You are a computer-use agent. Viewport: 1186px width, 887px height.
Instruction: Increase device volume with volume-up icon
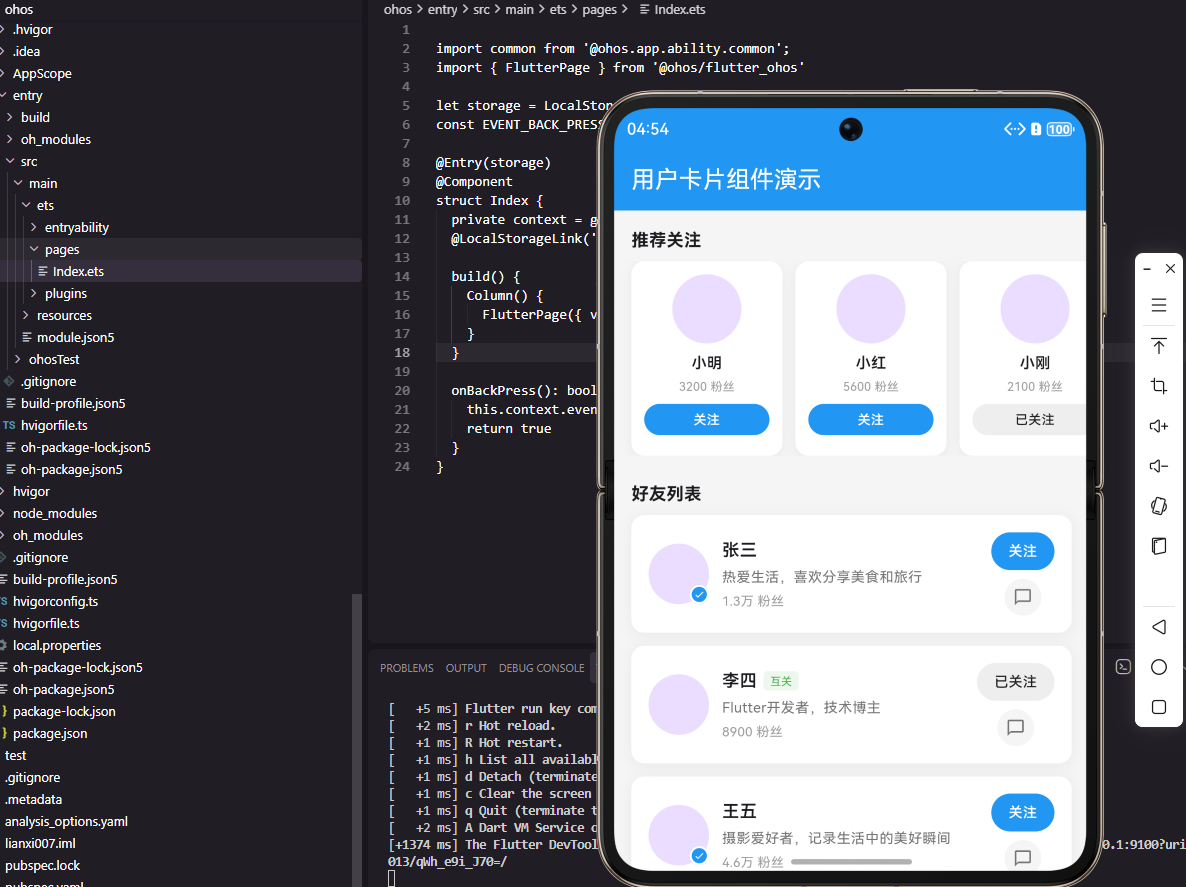click(1158, 425)
